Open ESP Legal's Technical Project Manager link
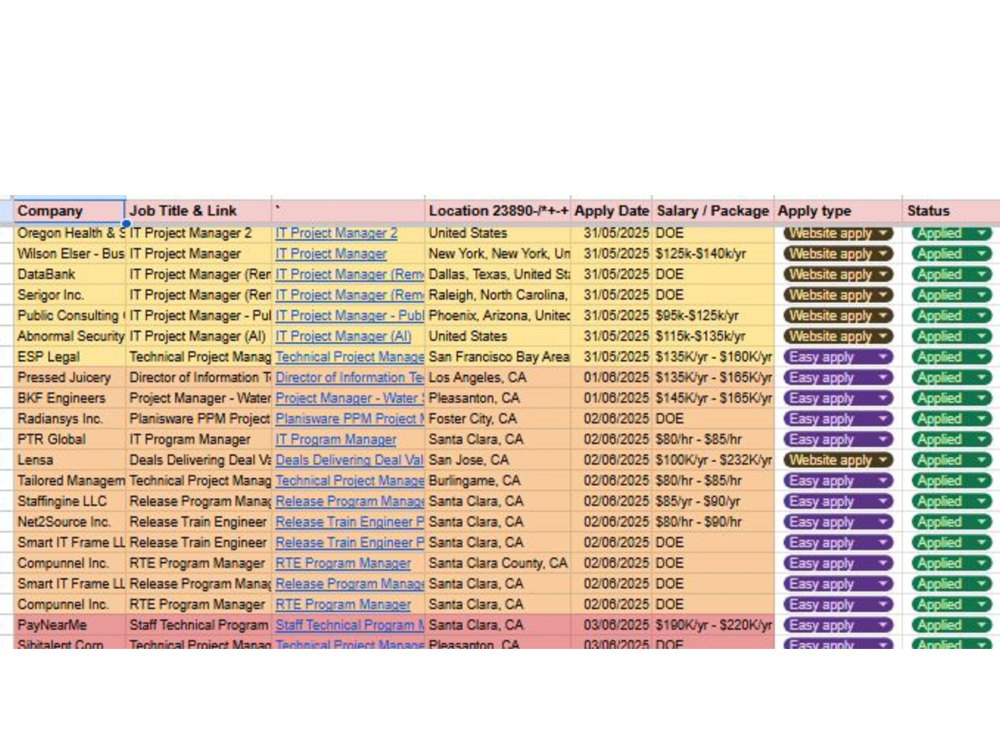This screenshot has height=750, width=1000. (349, 357)
